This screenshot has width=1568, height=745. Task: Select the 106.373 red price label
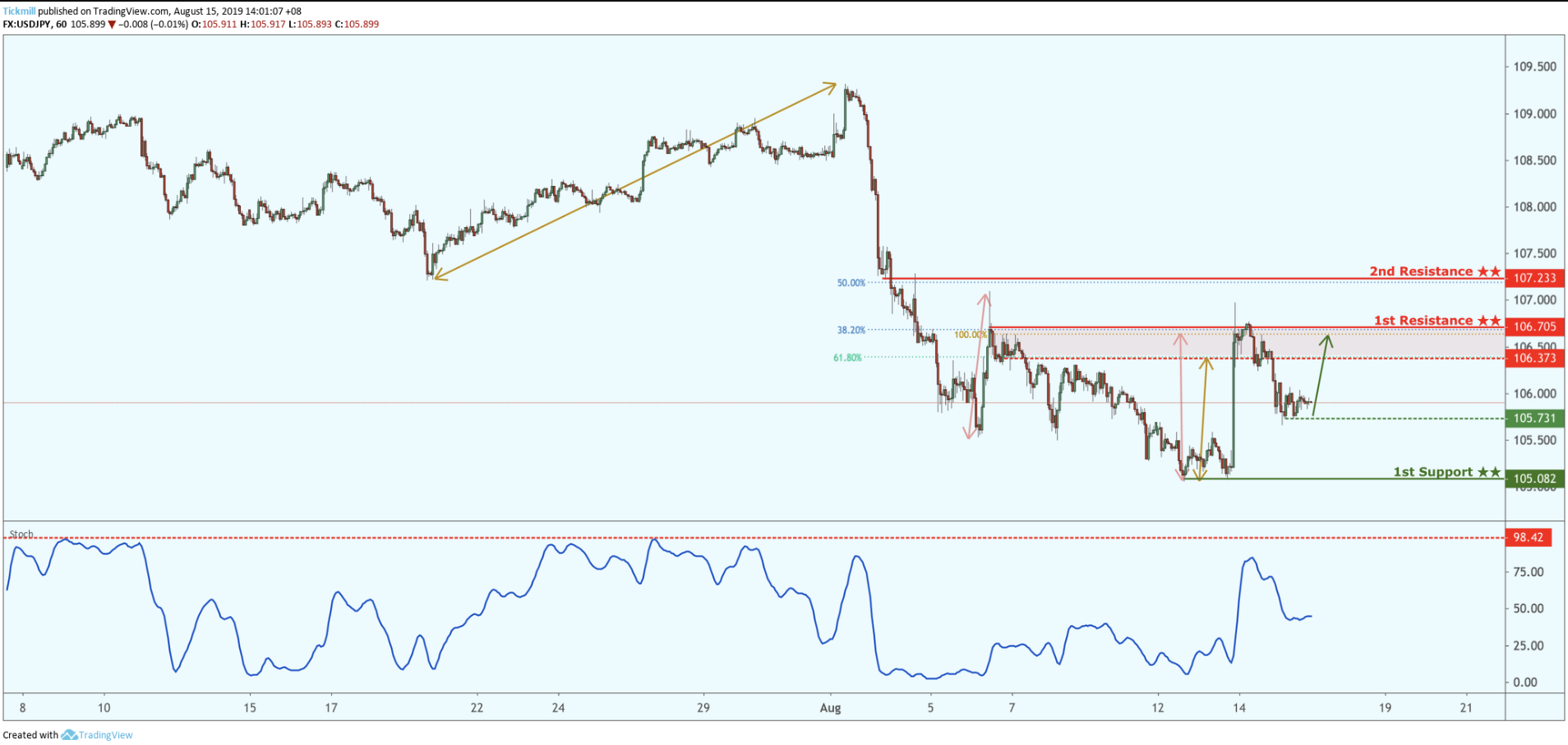(x=1535, y=358)
